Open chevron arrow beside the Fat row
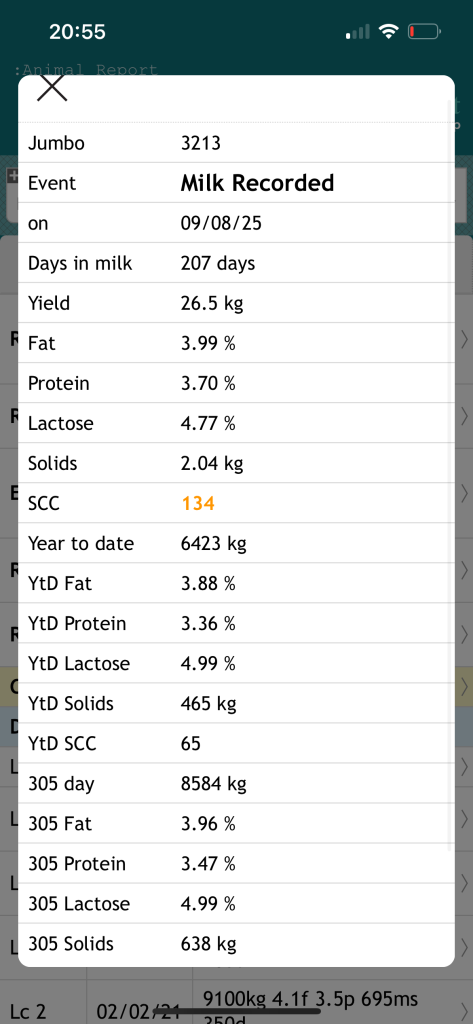Viewport: 473px width, 1024px height. click(465, 340)
